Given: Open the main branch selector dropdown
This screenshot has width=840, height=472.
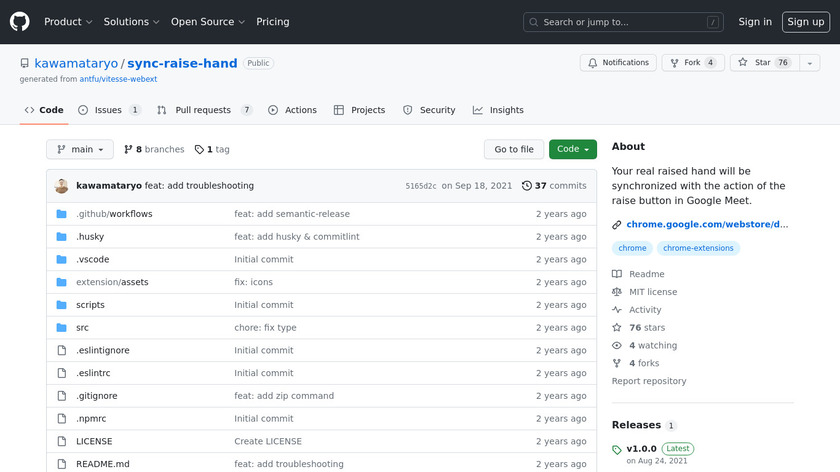Looking at the screenshot, I should click(x=80, y=149).
